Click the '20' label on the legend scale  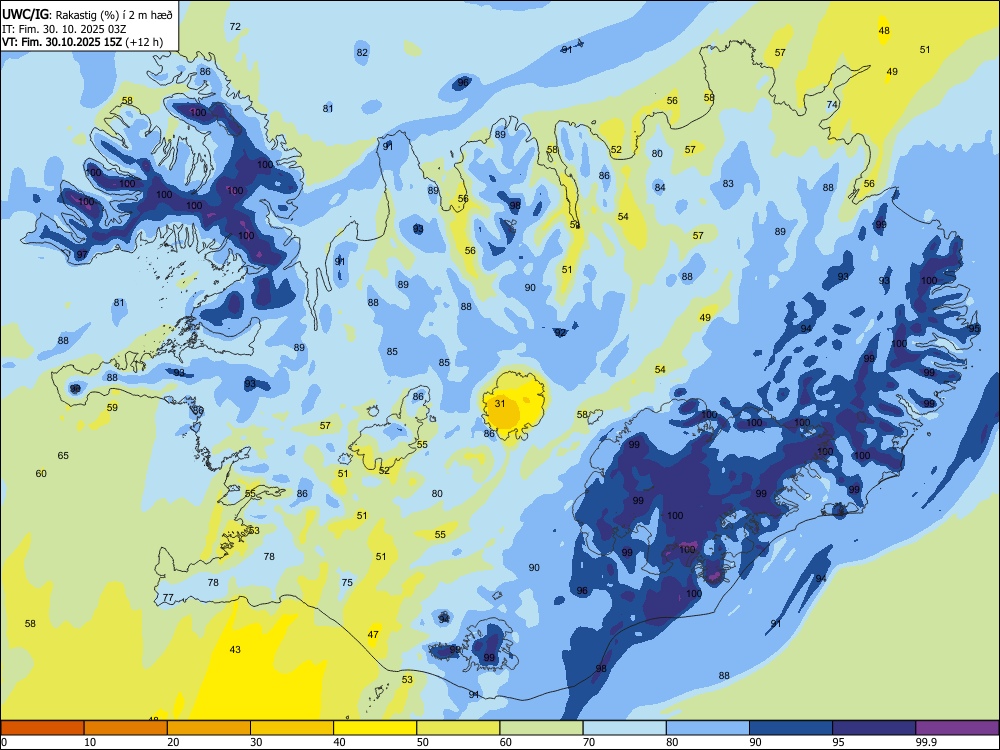click(173, 742)
